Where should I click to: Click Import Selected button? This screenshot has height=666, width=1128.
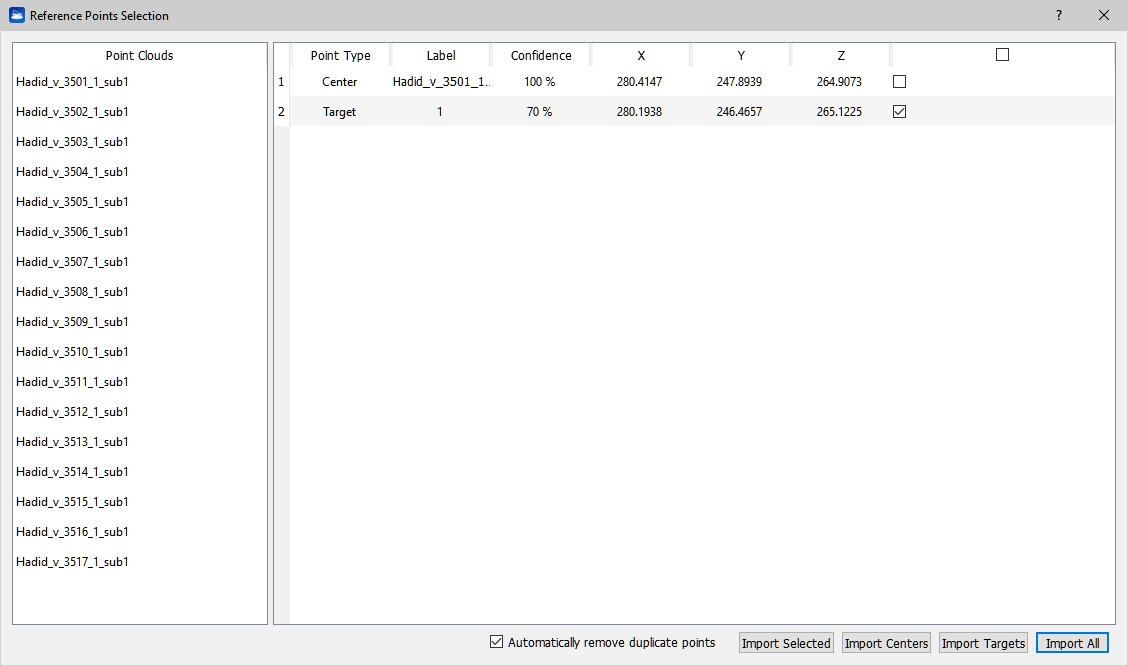786,643
